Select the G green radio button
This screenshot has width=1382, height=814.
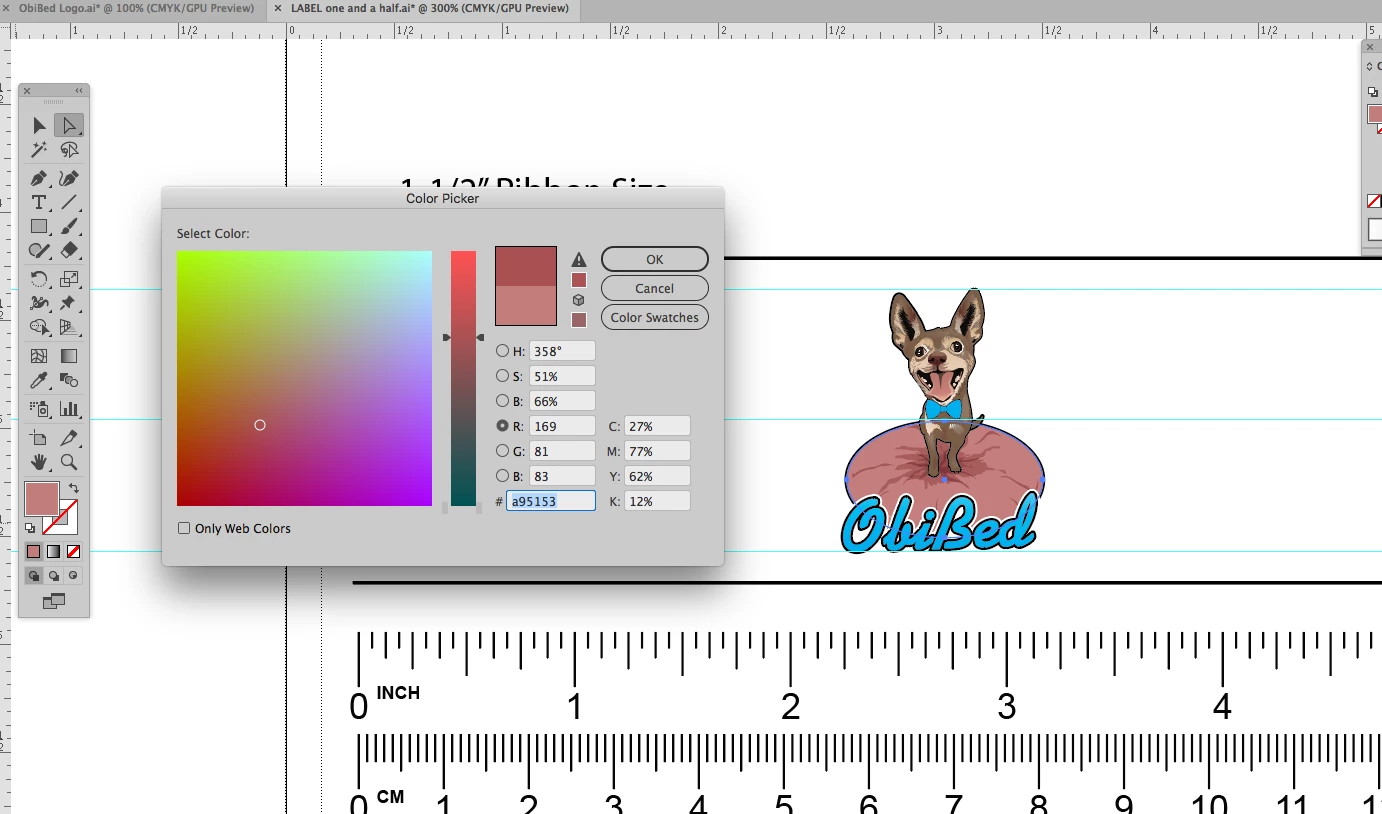click(x=503, y=451)
